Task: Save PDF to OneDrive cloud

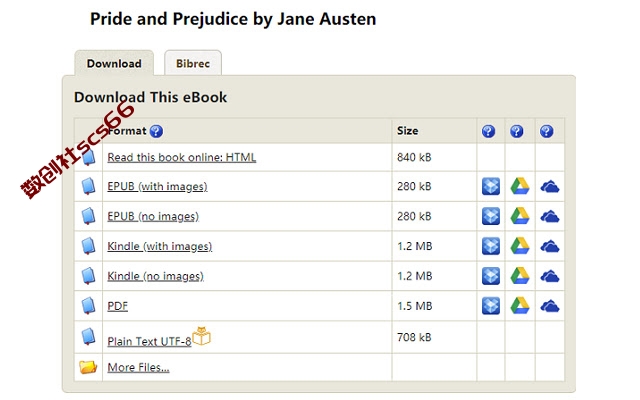Action: [x=550, y=306]
